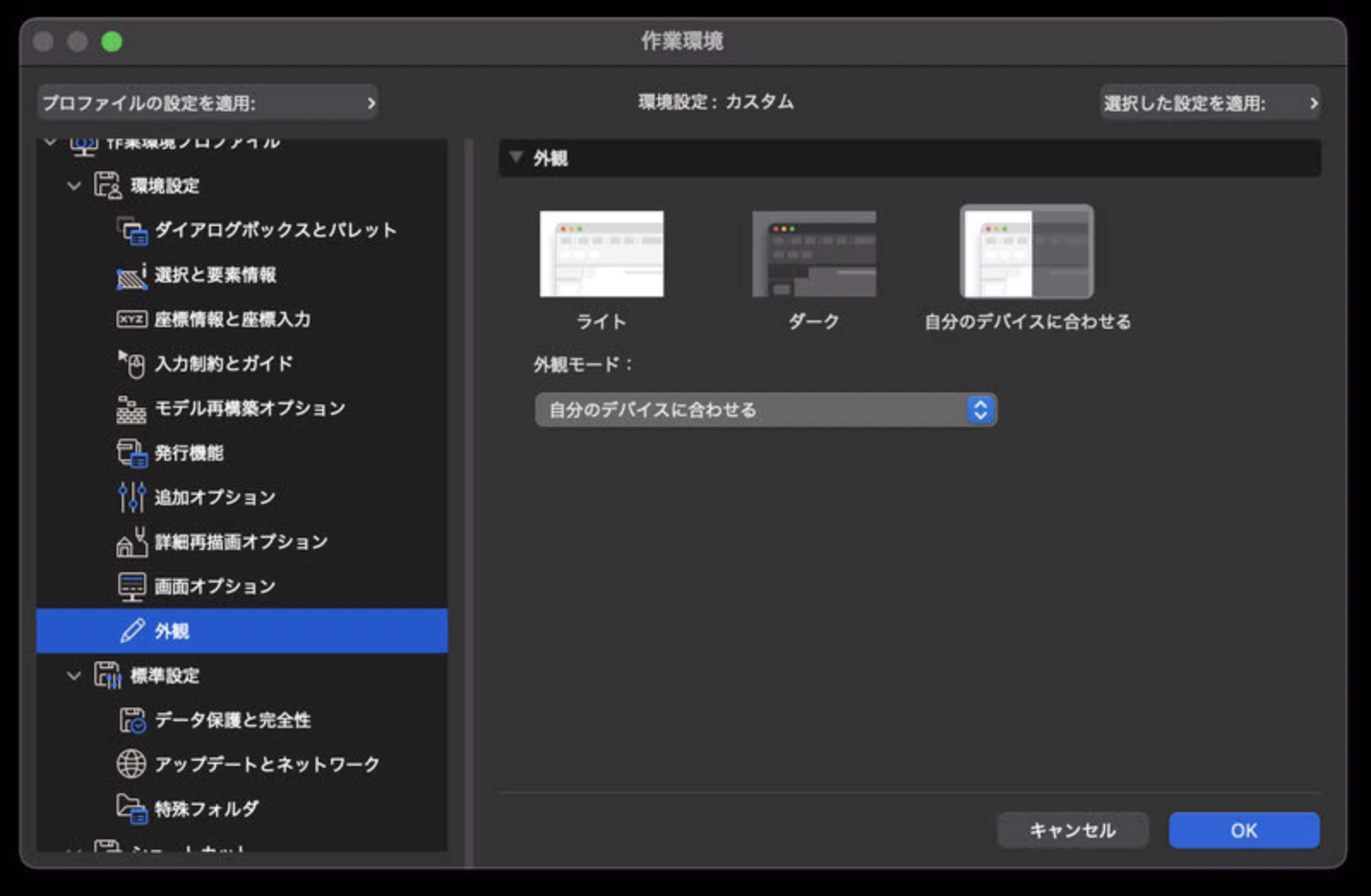Viewport: 1371px width, 896px height.
Task: Collapse the 標準設定 tree group
Action: [75, 675]
